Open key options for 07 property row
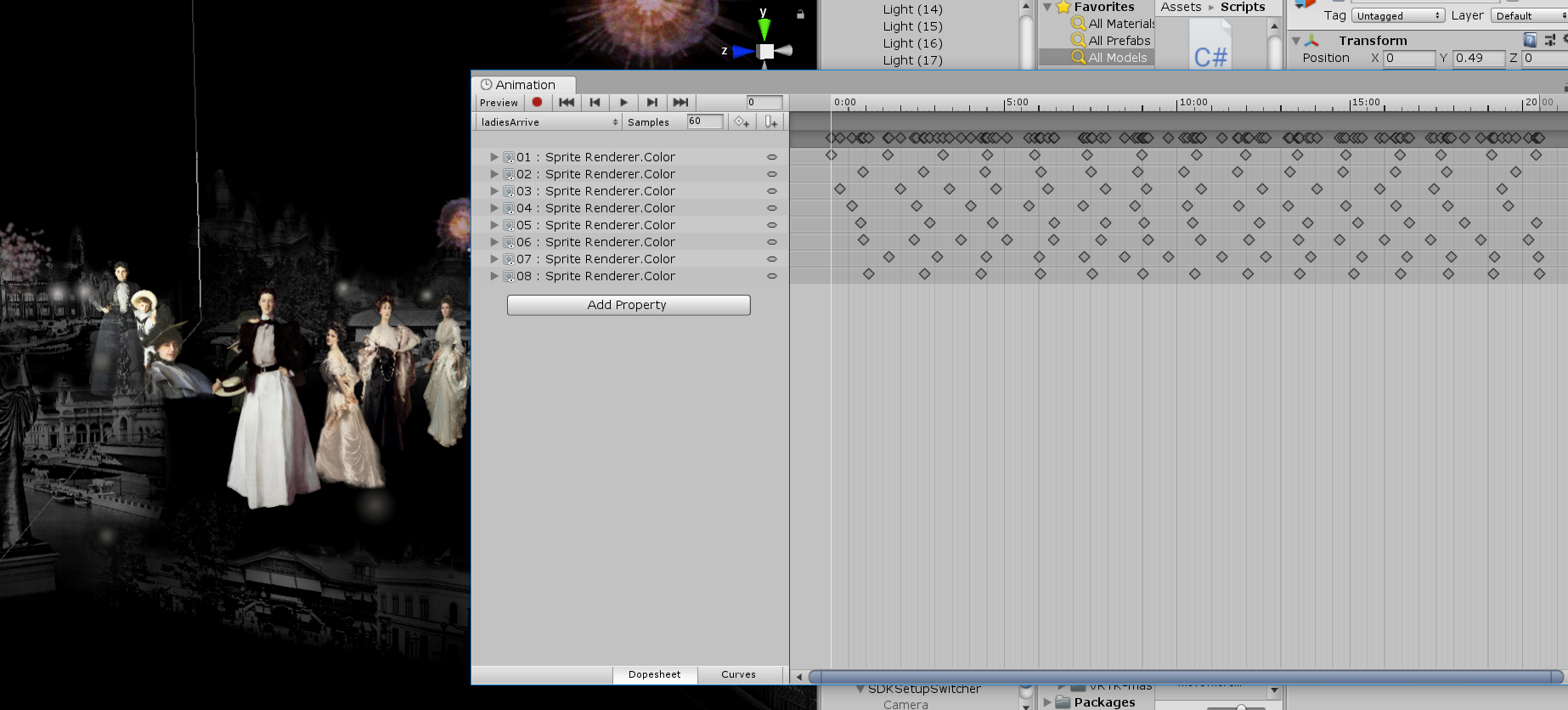Image resolution: width=1568 pixels, height=710 pixels. (772, 259)
